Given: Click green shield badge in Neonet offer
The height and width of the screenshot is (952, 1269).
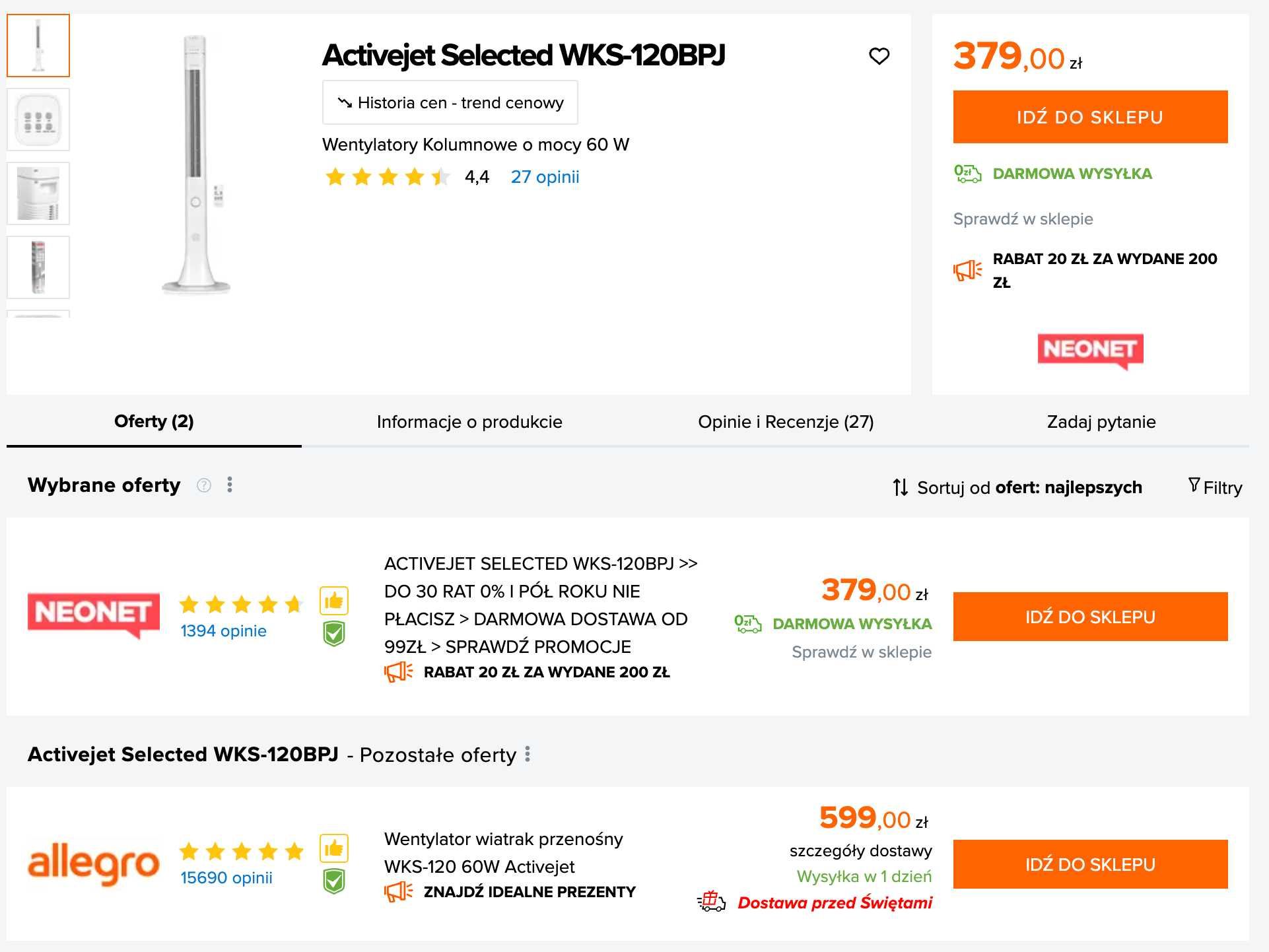Looking at the screenshot, I should tap(334, 633).
